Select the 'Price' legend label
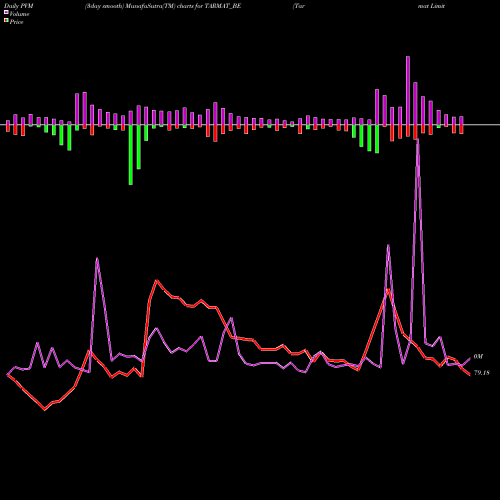This screenshot has width=500, height=500. point(16,22)
